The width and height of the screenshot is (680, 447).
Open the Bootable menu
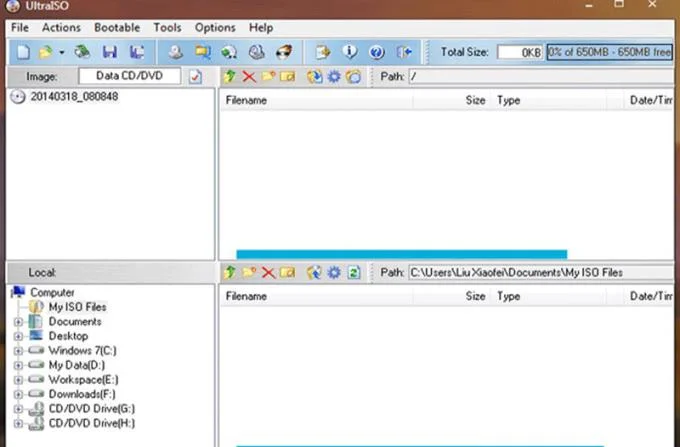pyautogui.click(x=117, y=28)
